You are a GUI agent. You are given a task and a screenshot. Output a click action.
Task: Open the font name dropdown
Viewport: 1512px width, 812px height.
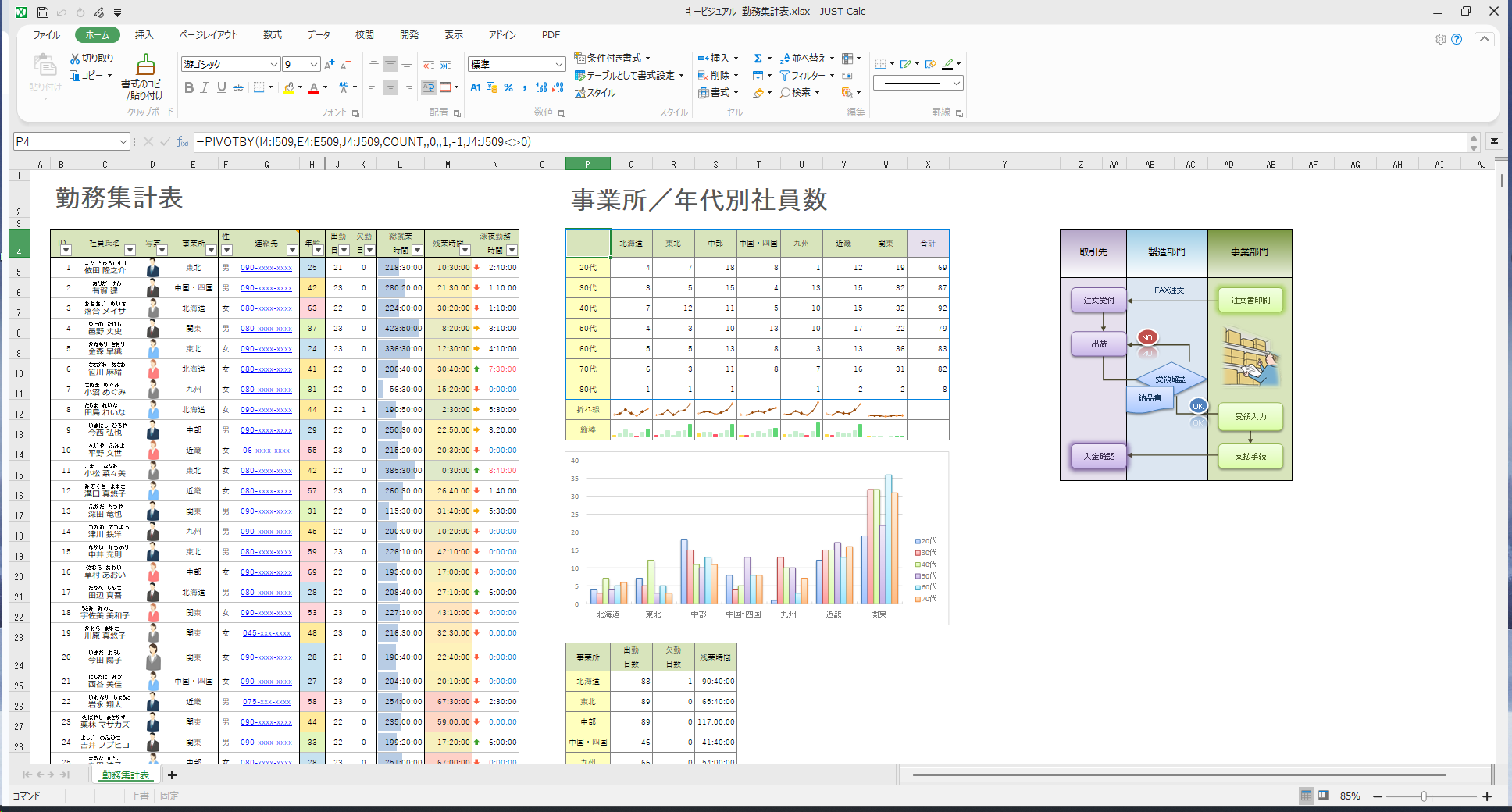pos(273,65)
